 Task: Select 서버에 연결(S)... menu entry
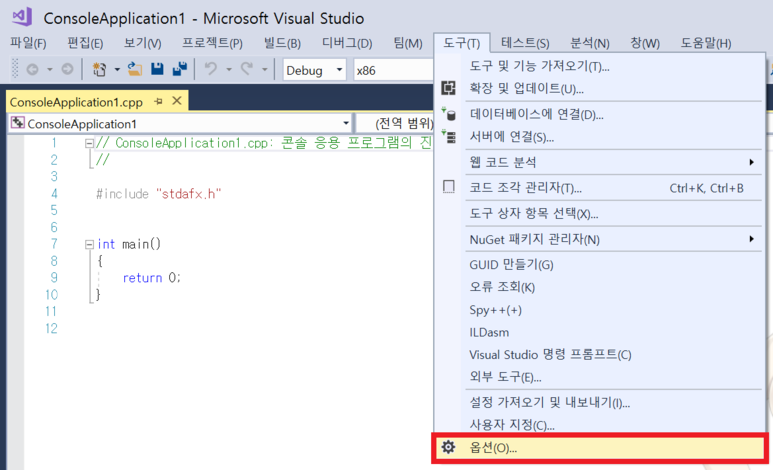point(599,137)
